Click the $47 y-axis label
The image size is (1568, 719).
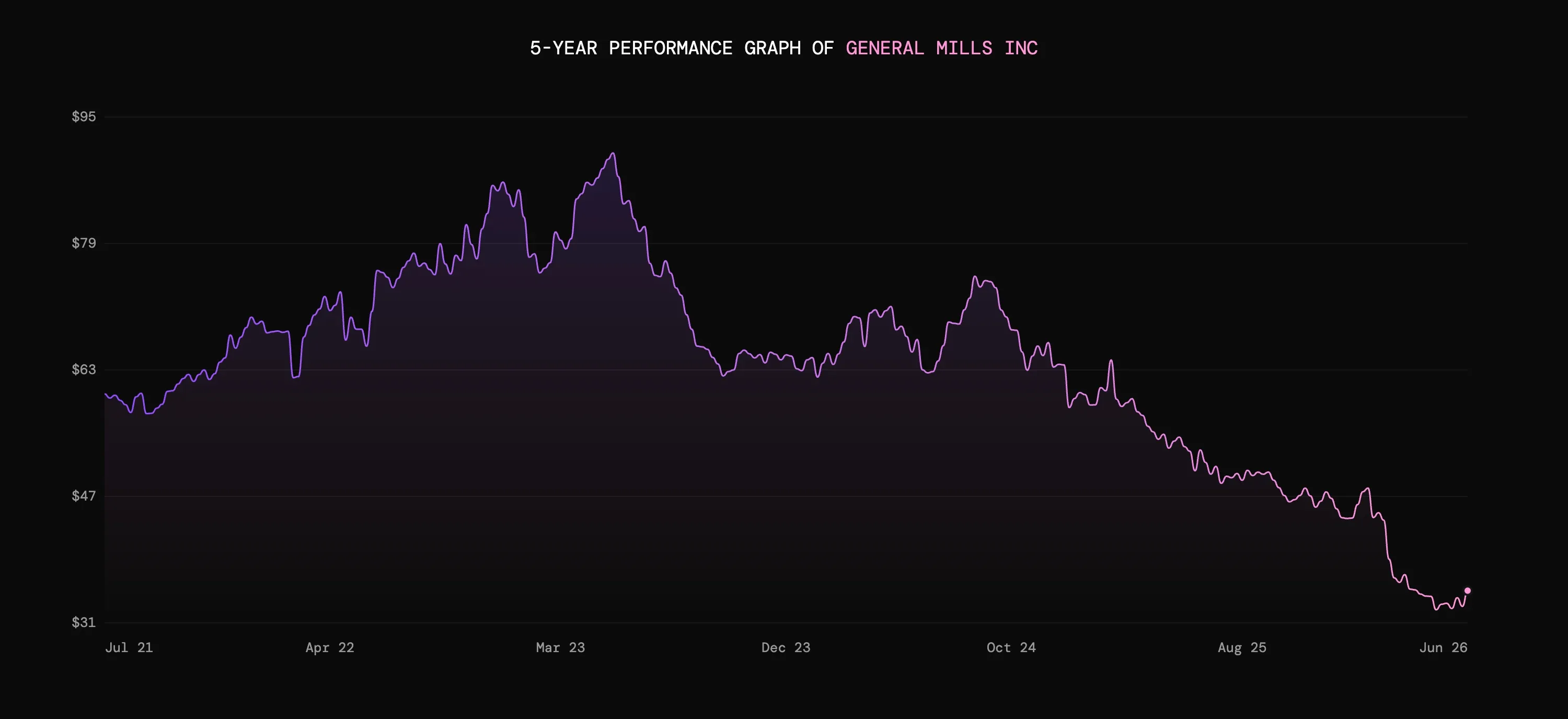click(x=84, y=496)
